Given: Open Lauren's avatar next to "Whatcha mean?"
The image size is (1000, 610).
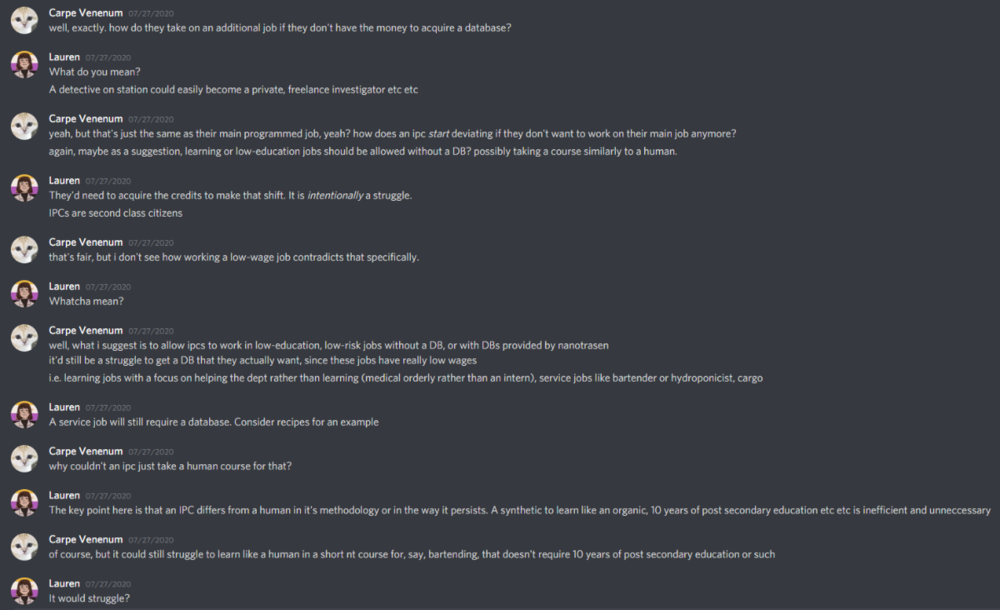Looking at the screenshot, I should (25, 294).
